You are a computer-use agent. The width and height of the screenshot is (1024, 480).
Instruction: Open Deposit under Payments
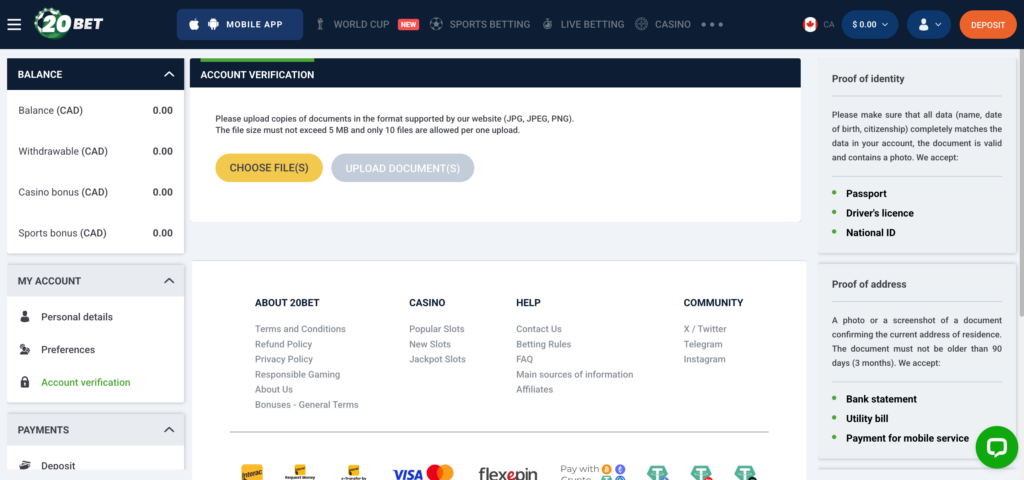point(58,466)
